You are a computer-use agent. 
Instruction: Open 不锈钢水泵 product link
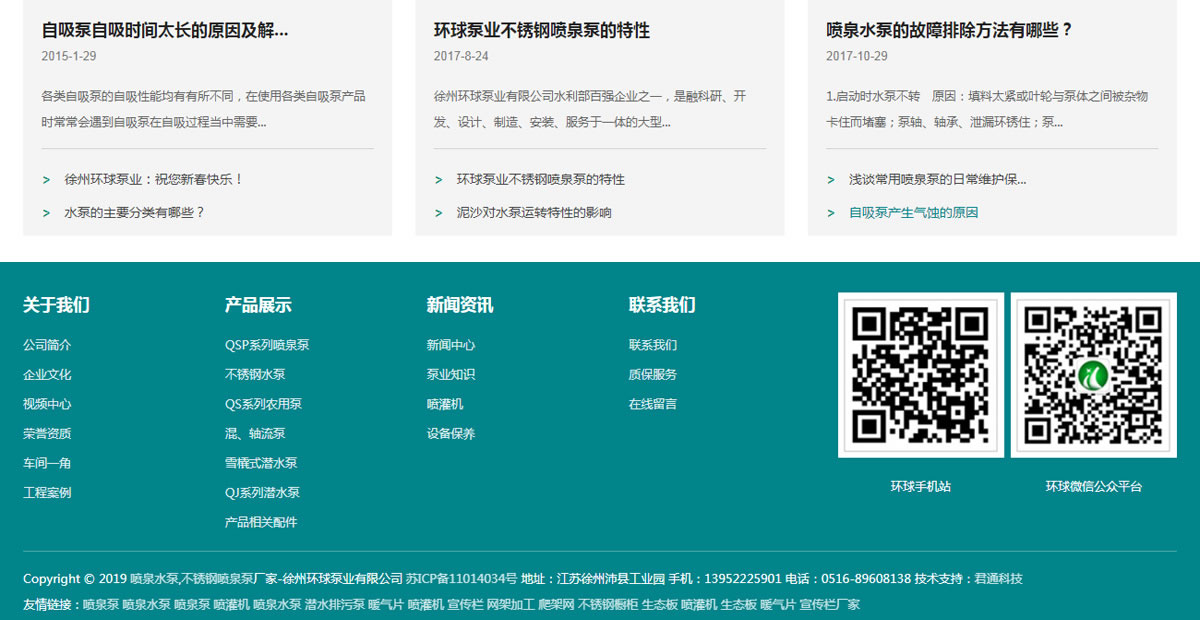point(255,375)
